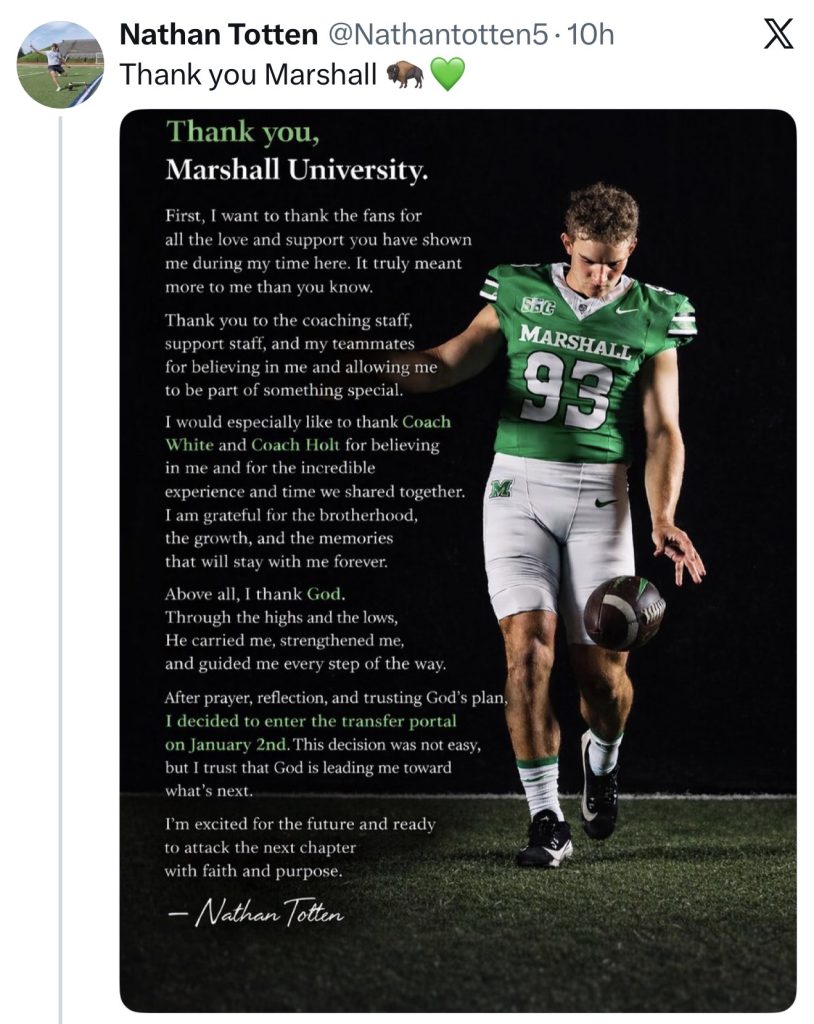Select the "Thank you Marshall" tweet text

[x=248, y=75]
